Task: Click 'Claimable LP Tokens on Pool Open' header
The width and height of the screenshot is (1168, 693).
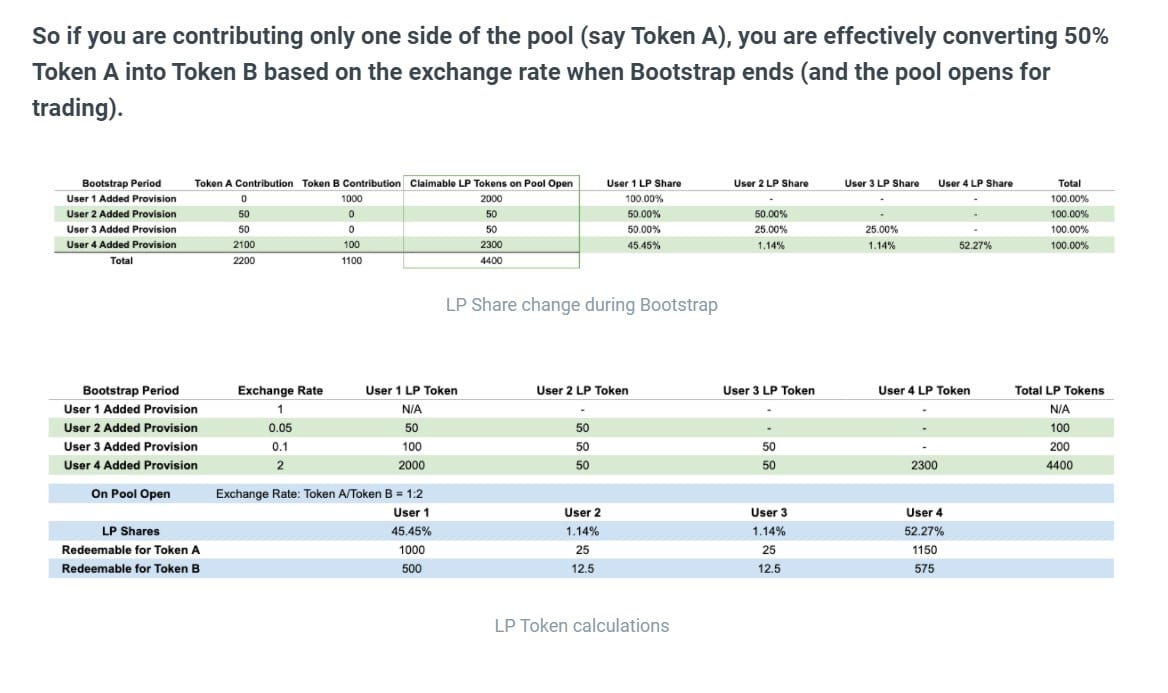Action: pyautogui.click(x=491, y=183)
